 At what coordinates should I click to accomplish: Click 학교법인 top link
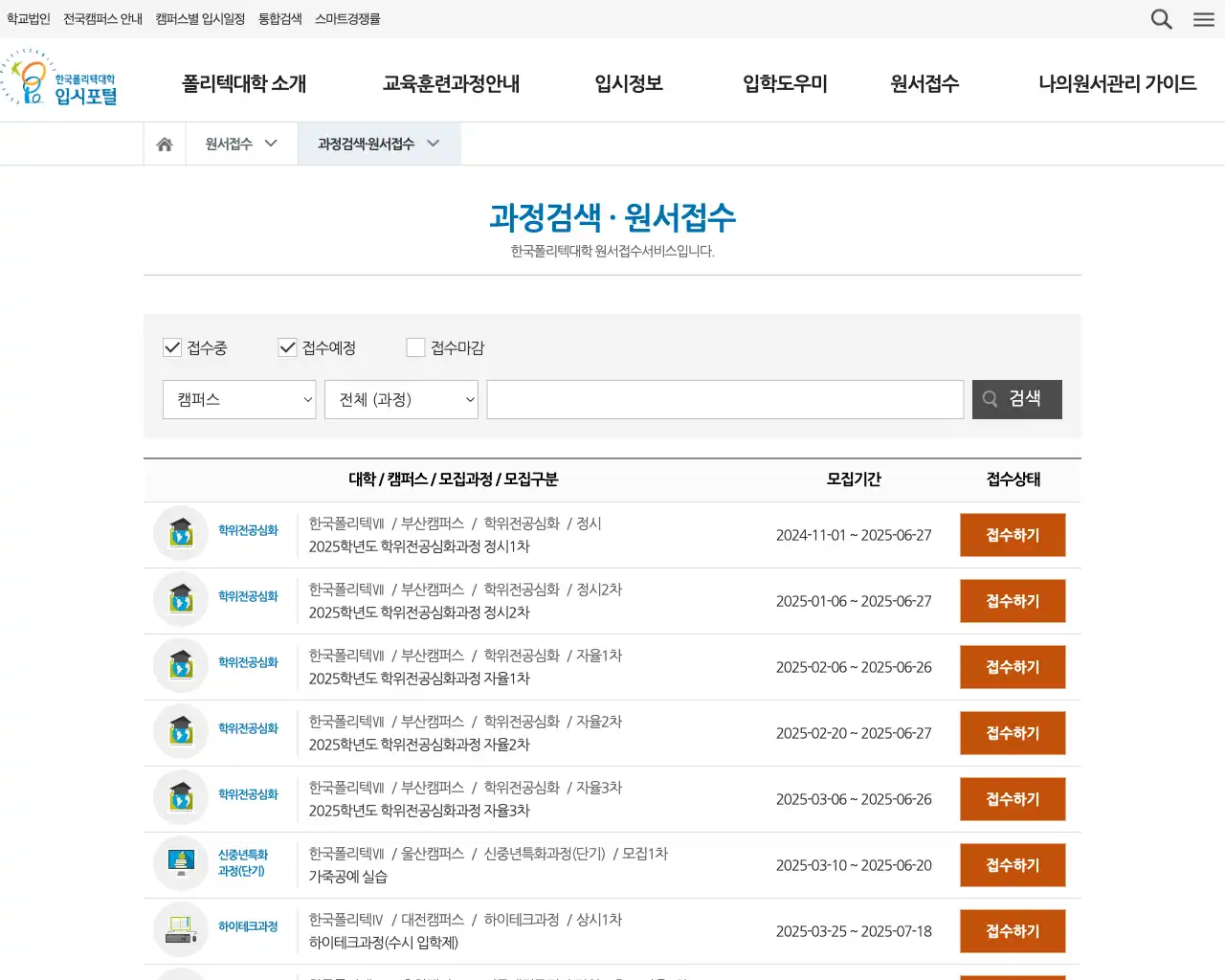(29, 18)
